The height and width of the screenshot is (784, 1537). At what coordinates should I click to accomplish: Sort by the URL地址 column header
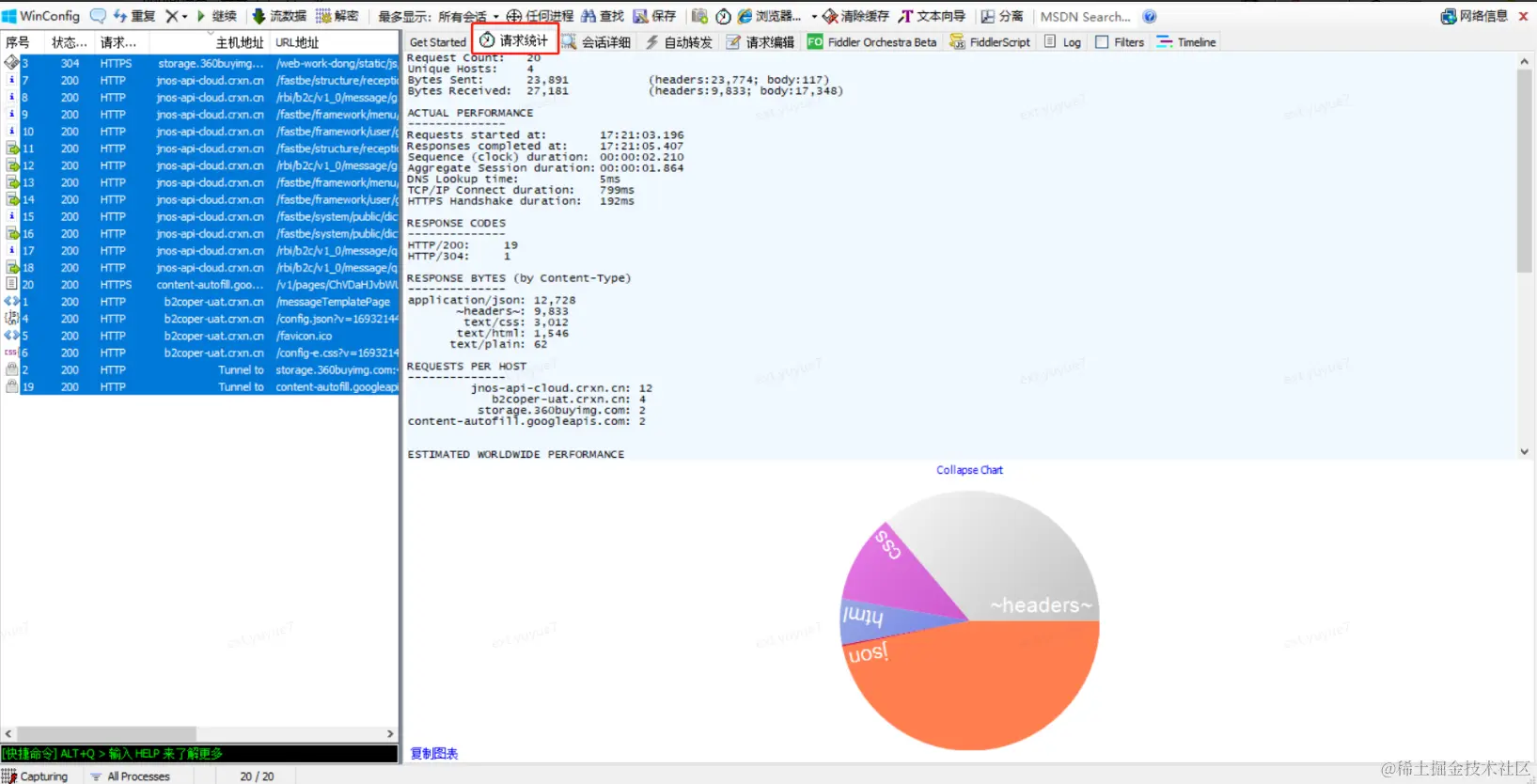pyautogui.click(x=335, y=42)
